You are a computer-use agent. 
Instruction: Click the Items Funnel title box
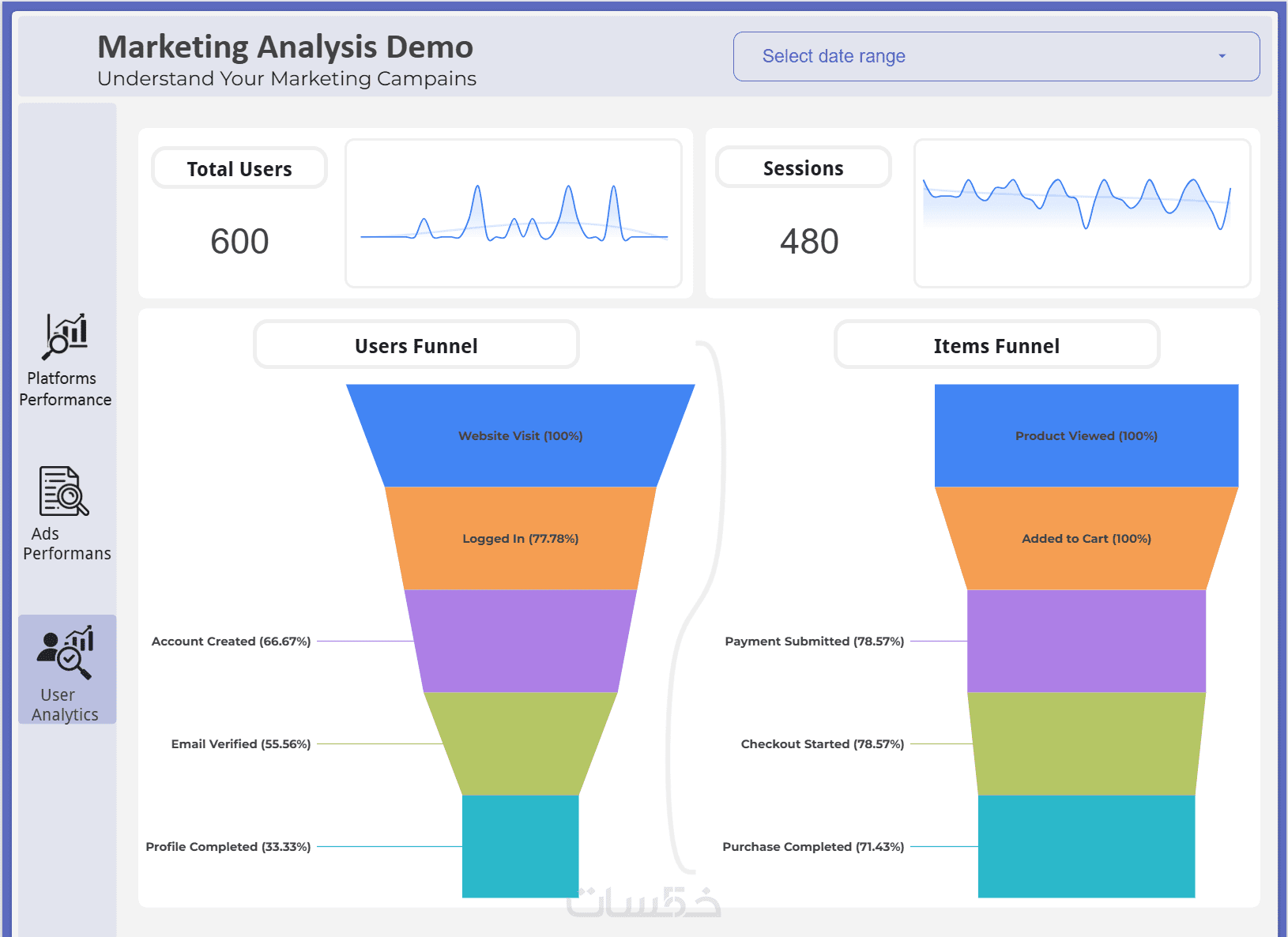tap(997, 344)
